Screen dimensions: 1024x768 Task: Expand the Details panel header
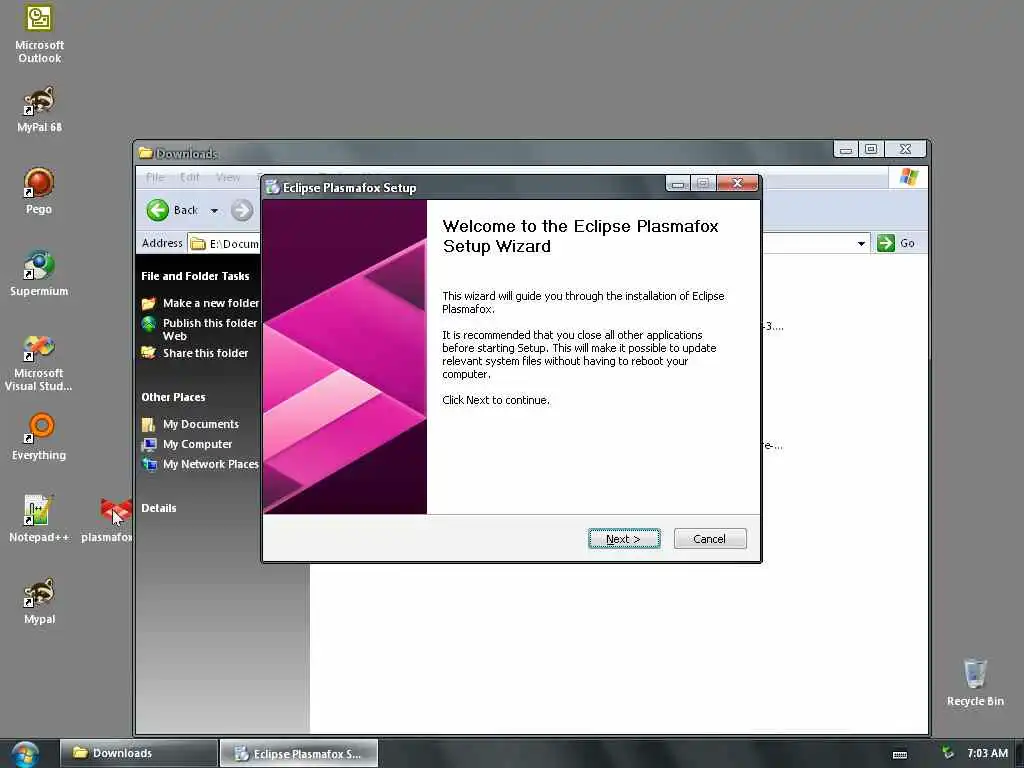click(x=159, y=508)
